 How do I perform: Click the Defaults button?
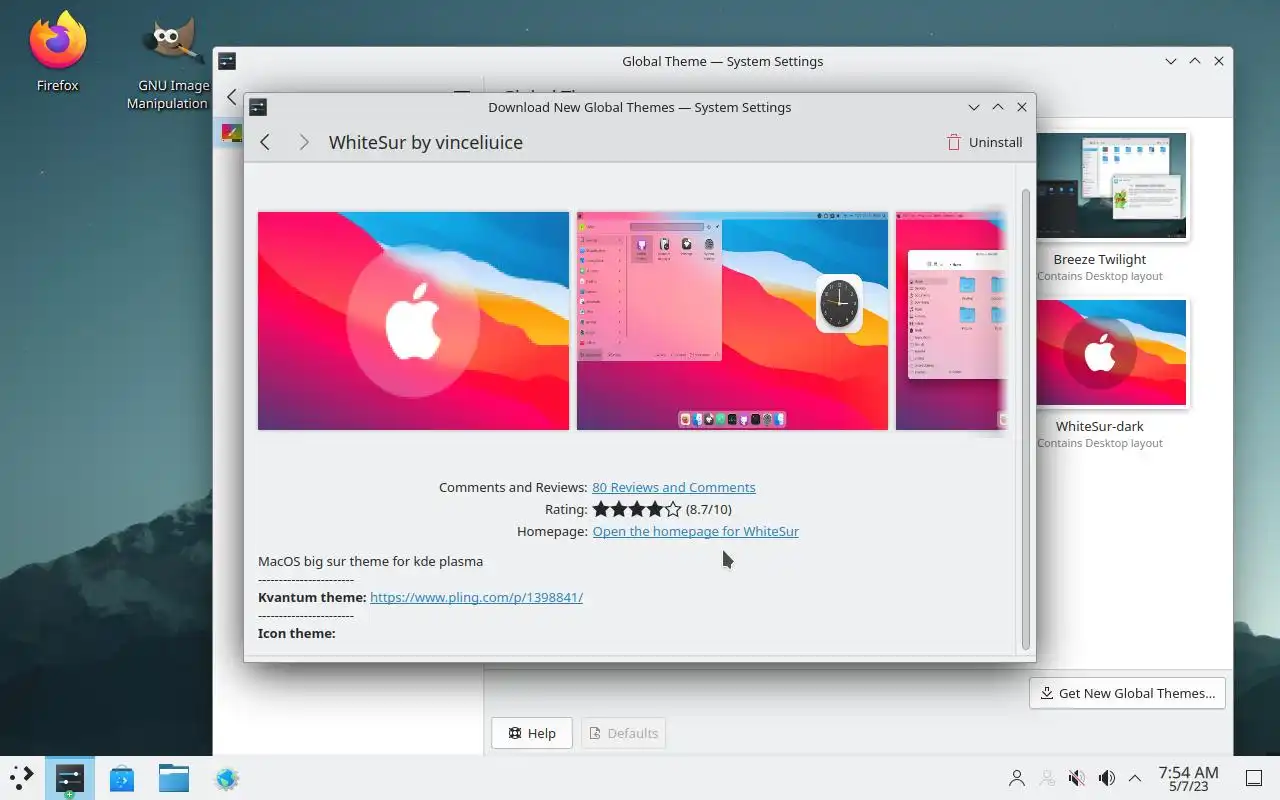tap(623, 733)
